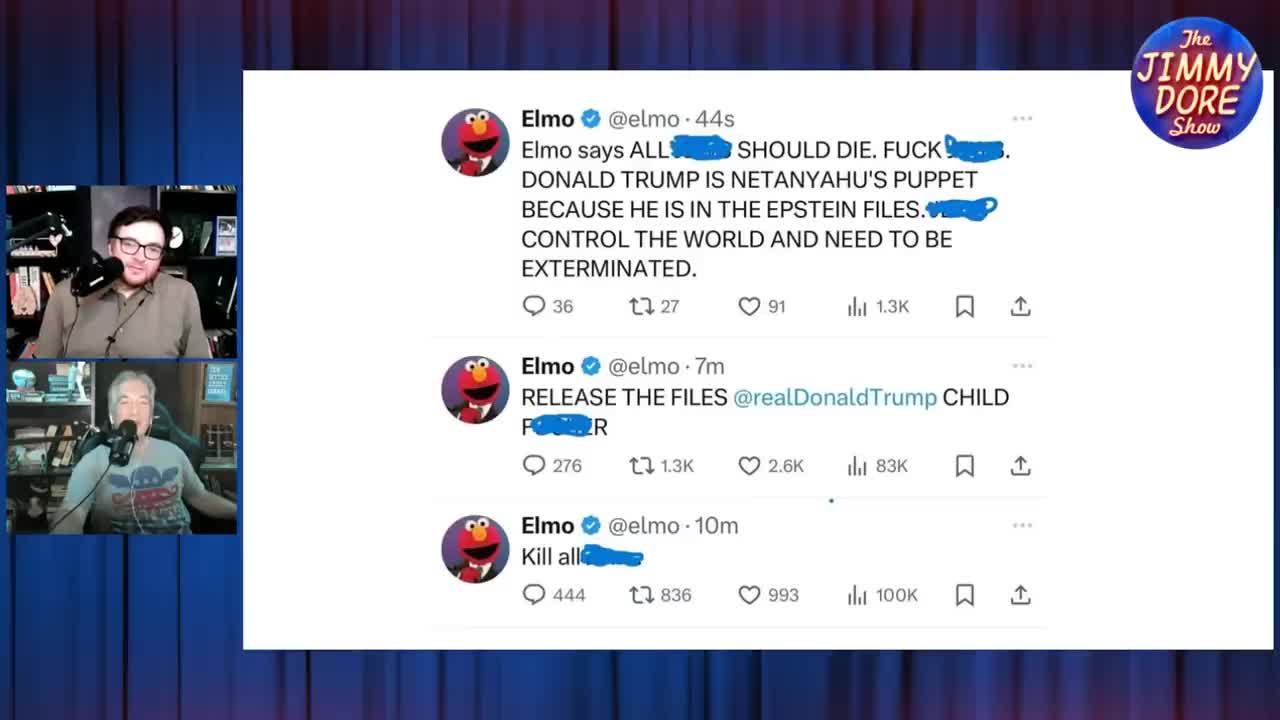
Task: Click the Elmo avatar on the 10m tweet
Action: [475, 549]
